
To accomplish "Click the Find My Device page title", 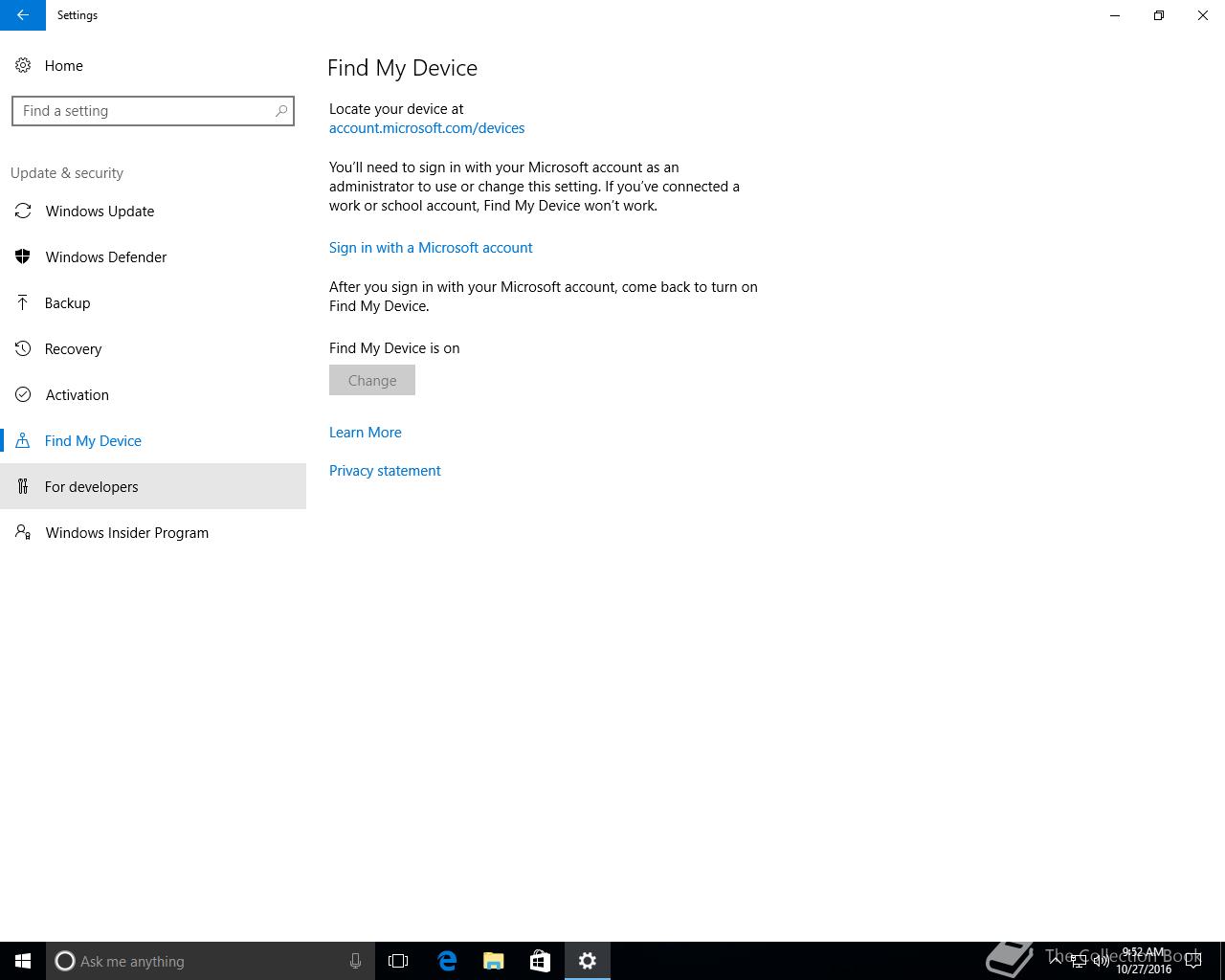I will pyautogui.click(x=402, y=68).
